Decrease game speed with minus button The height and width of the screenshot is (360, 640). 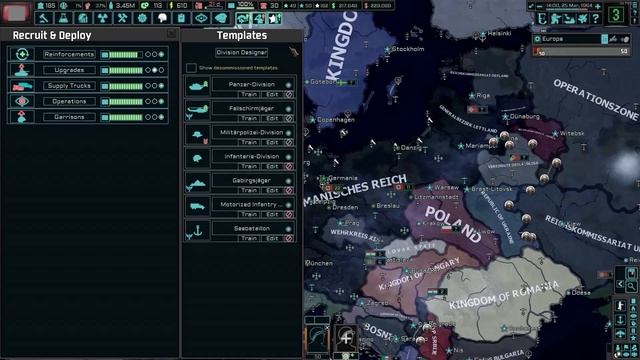pos(540,6)
